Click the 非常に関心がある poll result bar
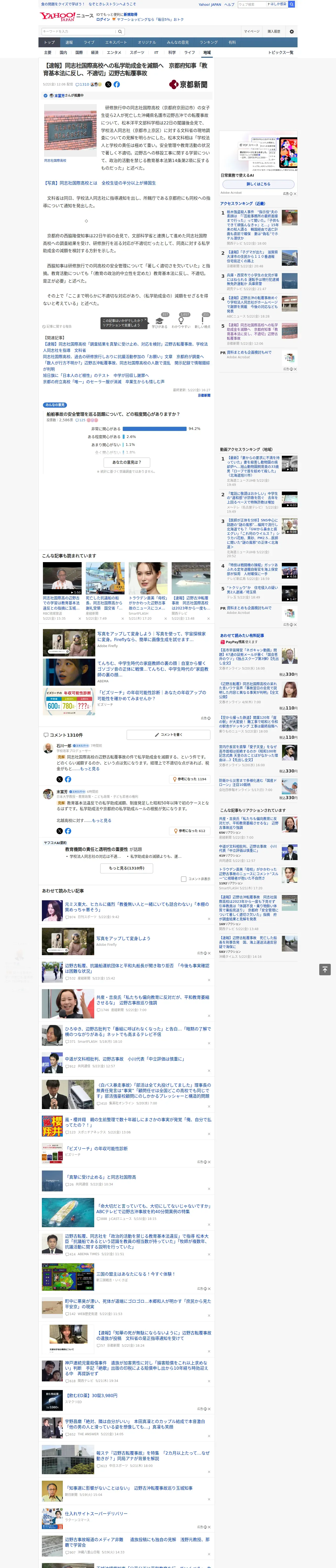The image size is (336, 1568). click(x=154, y=429)
